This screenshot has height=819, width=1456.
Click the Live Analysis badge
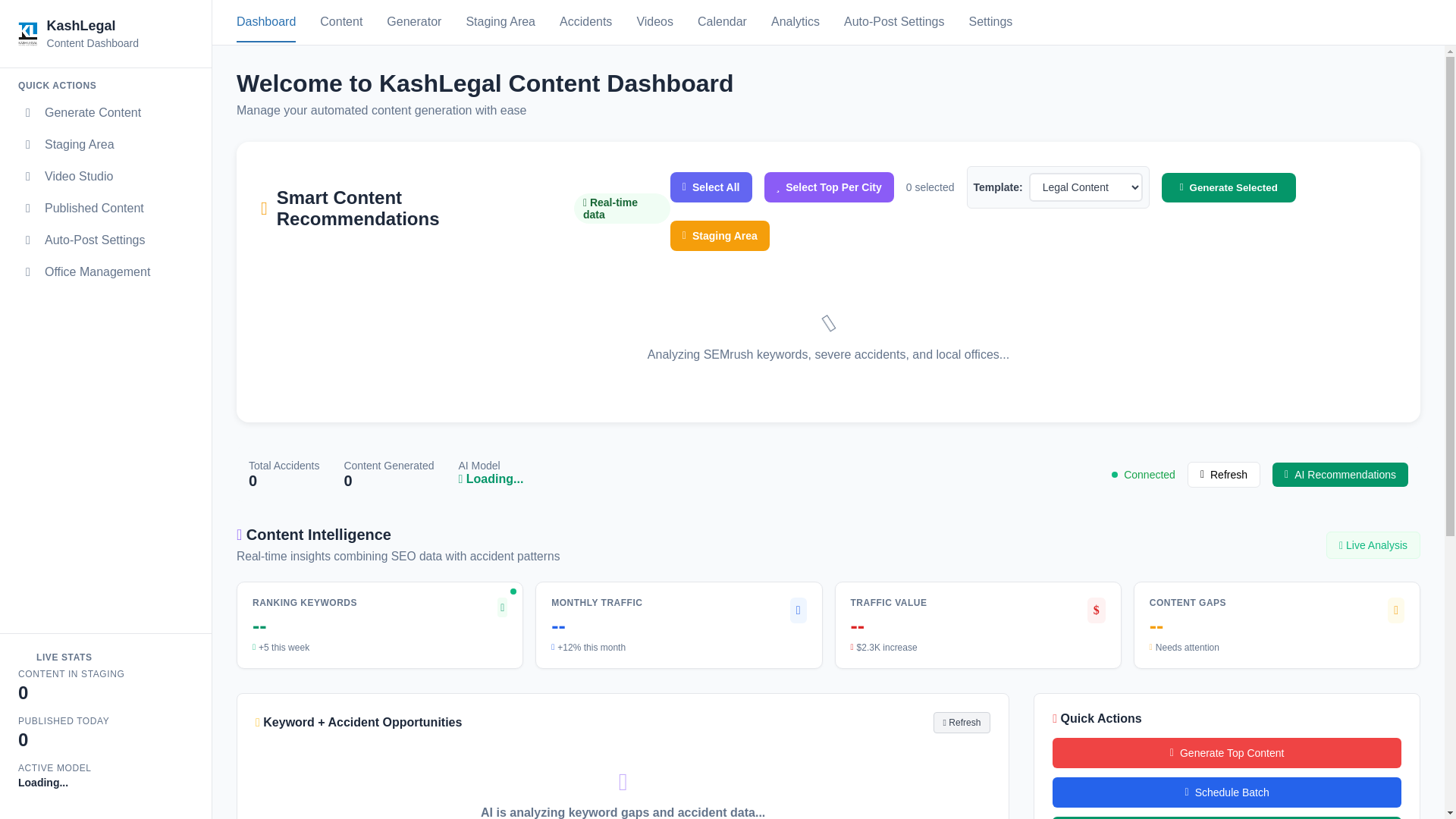(1373, 545)
